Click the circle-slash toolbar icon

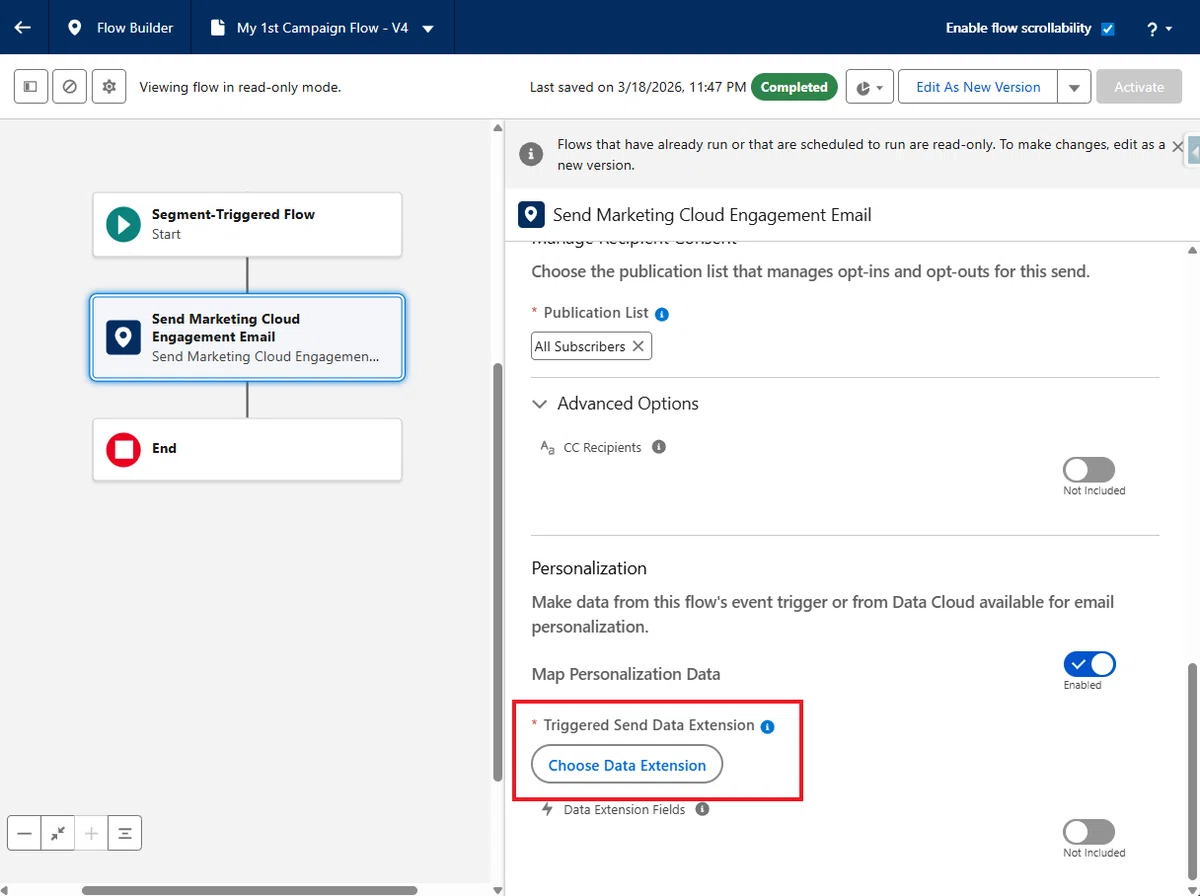[x=69, y=87]
